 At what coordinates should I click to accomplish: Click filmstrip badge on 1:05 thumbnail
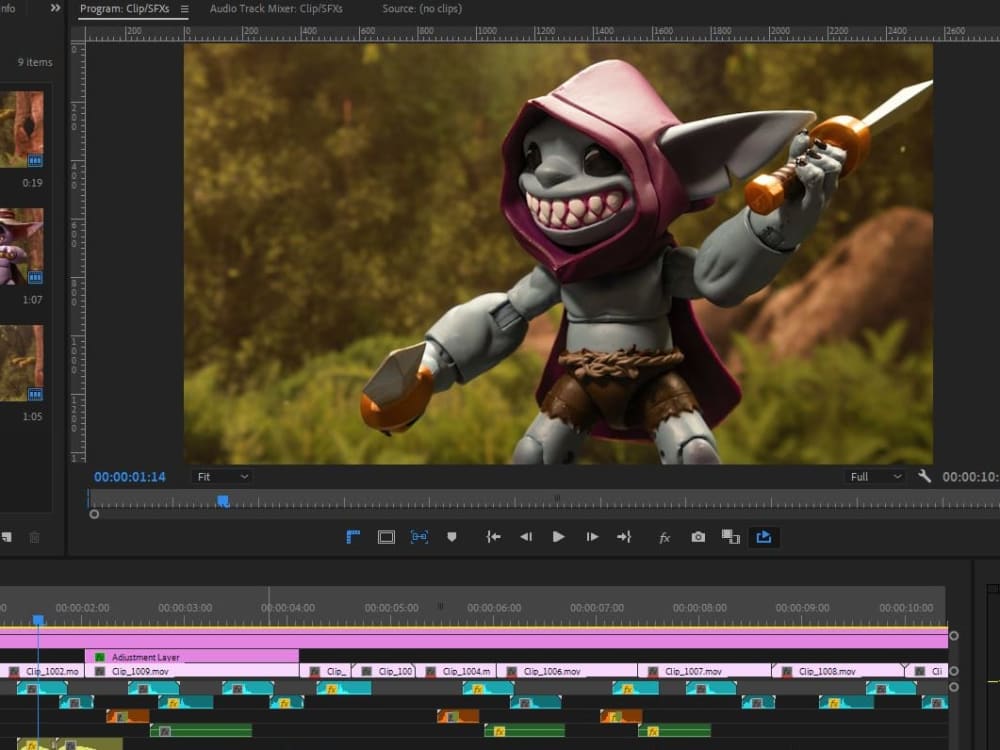[35, 394]
